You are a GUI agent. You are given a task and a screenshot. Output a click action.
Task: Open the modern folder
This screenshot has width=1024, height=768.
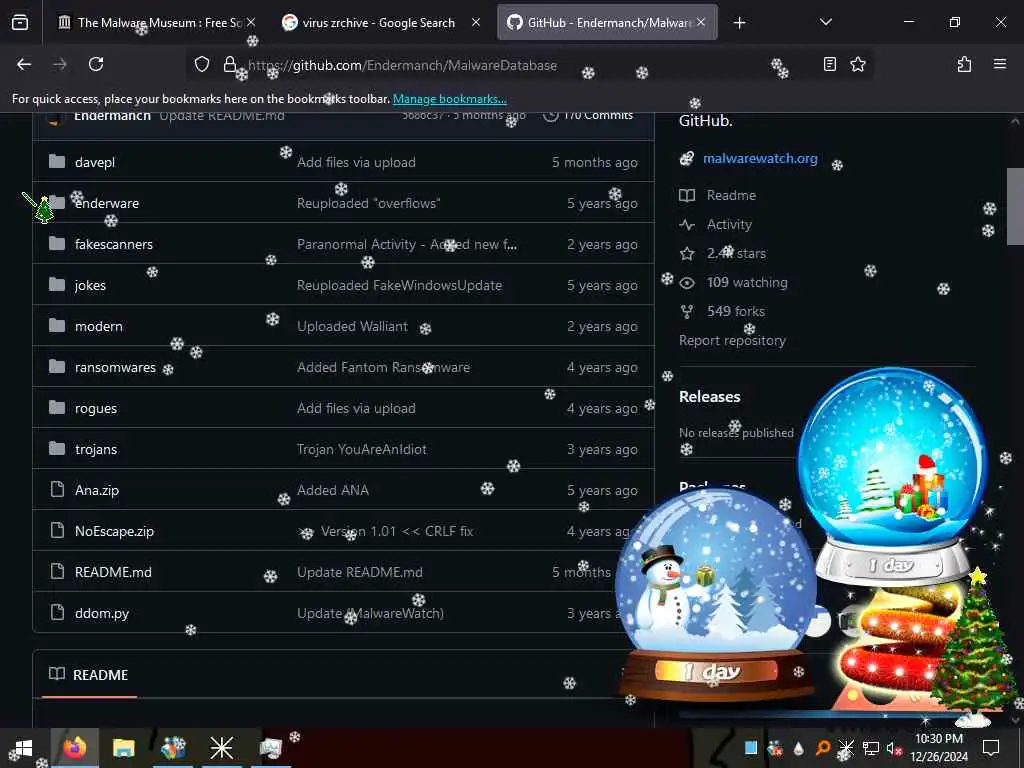coord(99,327)
